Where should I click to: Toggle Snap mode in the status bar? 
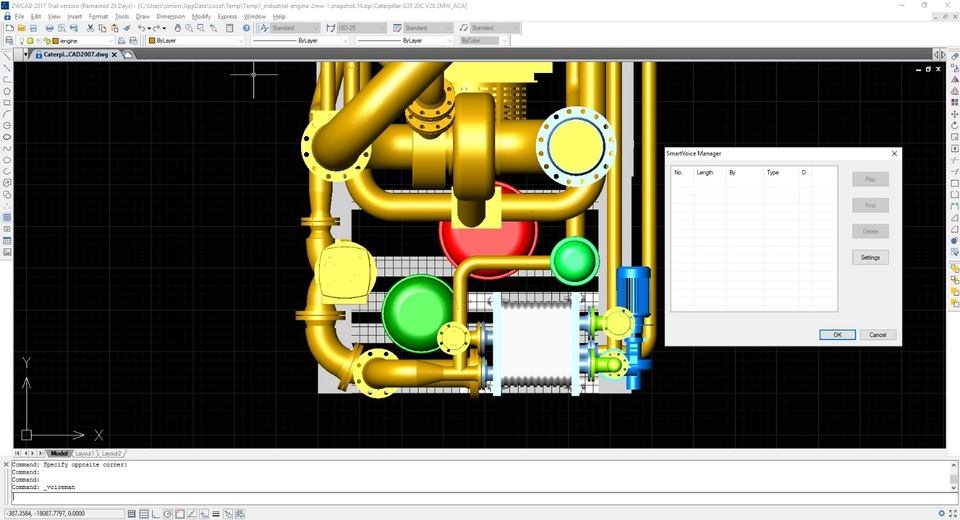(x=132, y=514)
